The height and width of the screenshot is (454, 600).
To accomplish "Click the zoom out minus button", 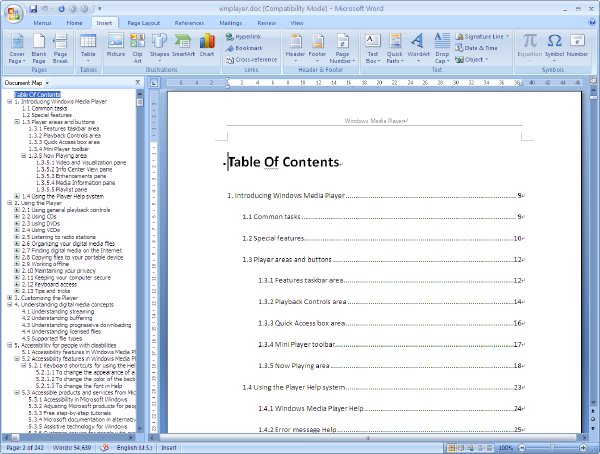I will click(x=521, y=447).
